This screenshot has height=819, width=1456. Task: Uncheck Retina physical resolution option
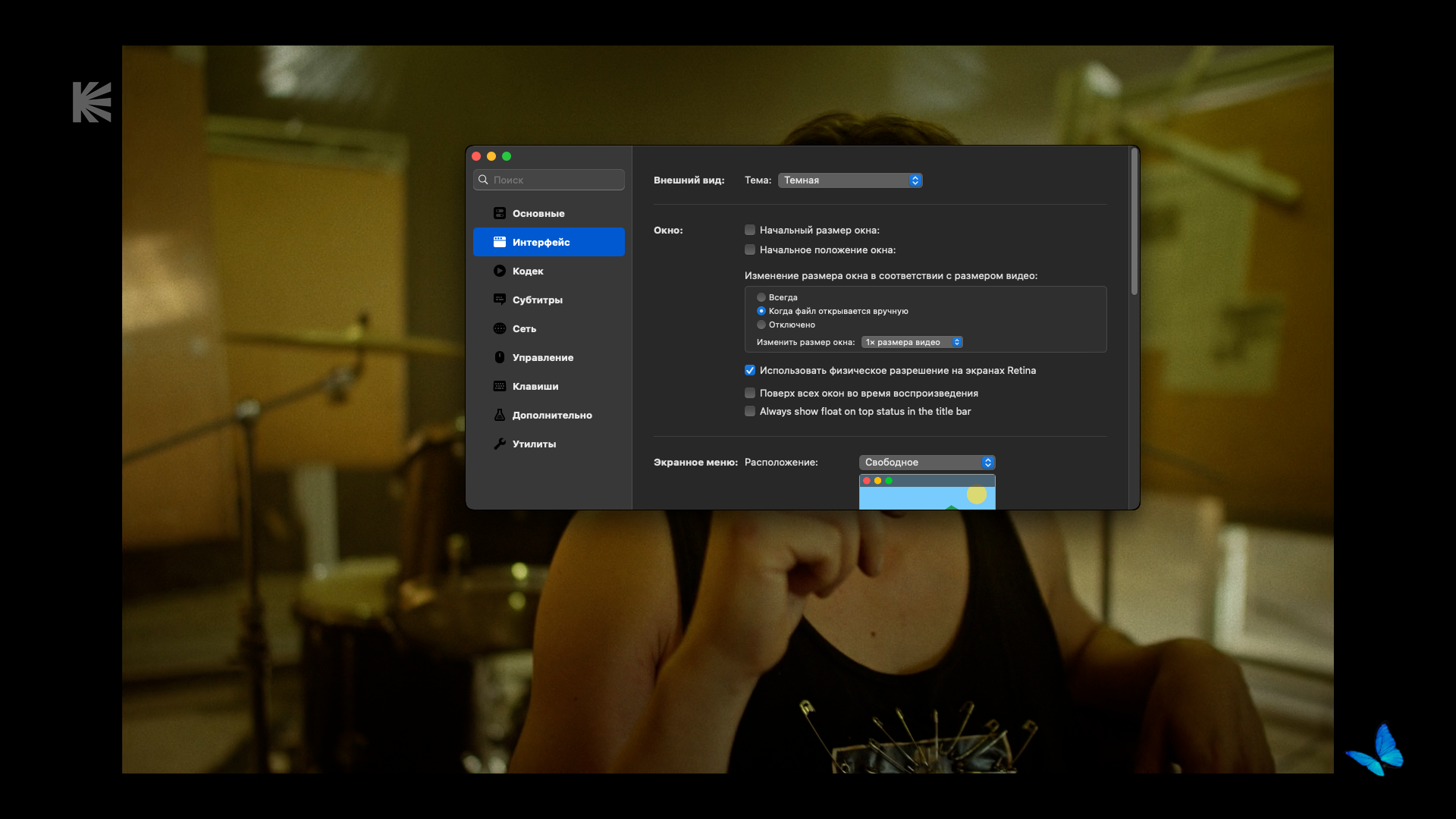tap(750, 370)
